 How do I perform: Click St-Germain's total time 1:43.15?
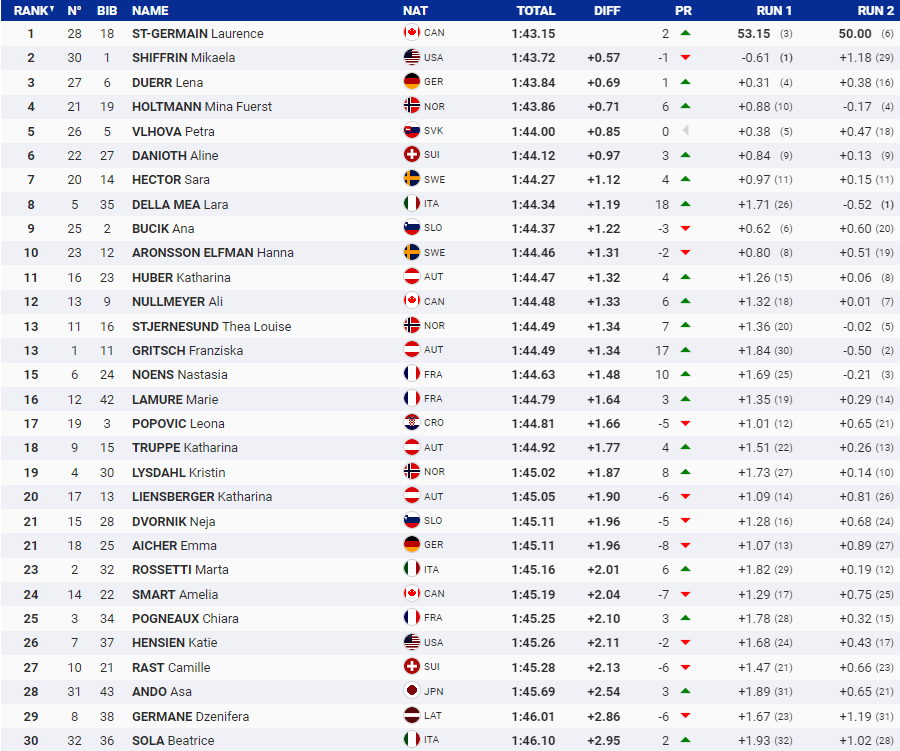(534, 34)
